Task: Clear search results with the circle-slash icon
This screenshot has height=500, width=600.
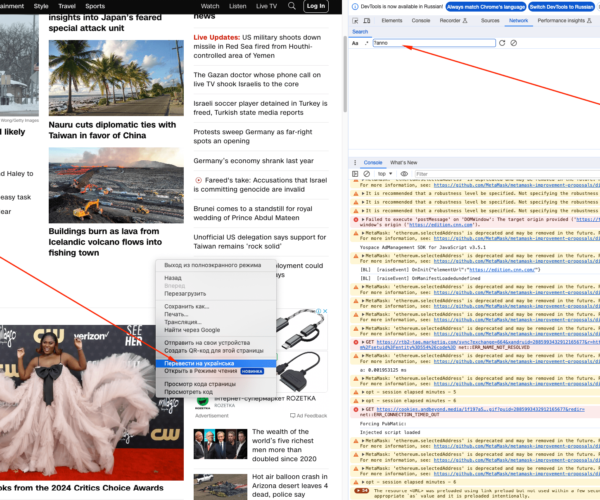Action: click(x=514, y=43)
